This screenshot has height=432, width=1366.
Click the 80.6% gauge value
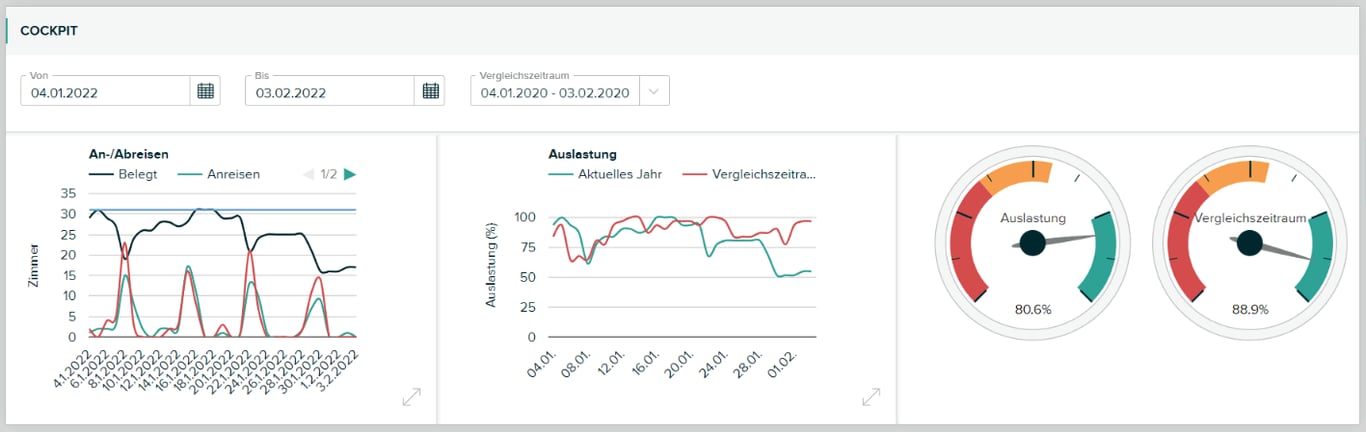pos(1032,310)
